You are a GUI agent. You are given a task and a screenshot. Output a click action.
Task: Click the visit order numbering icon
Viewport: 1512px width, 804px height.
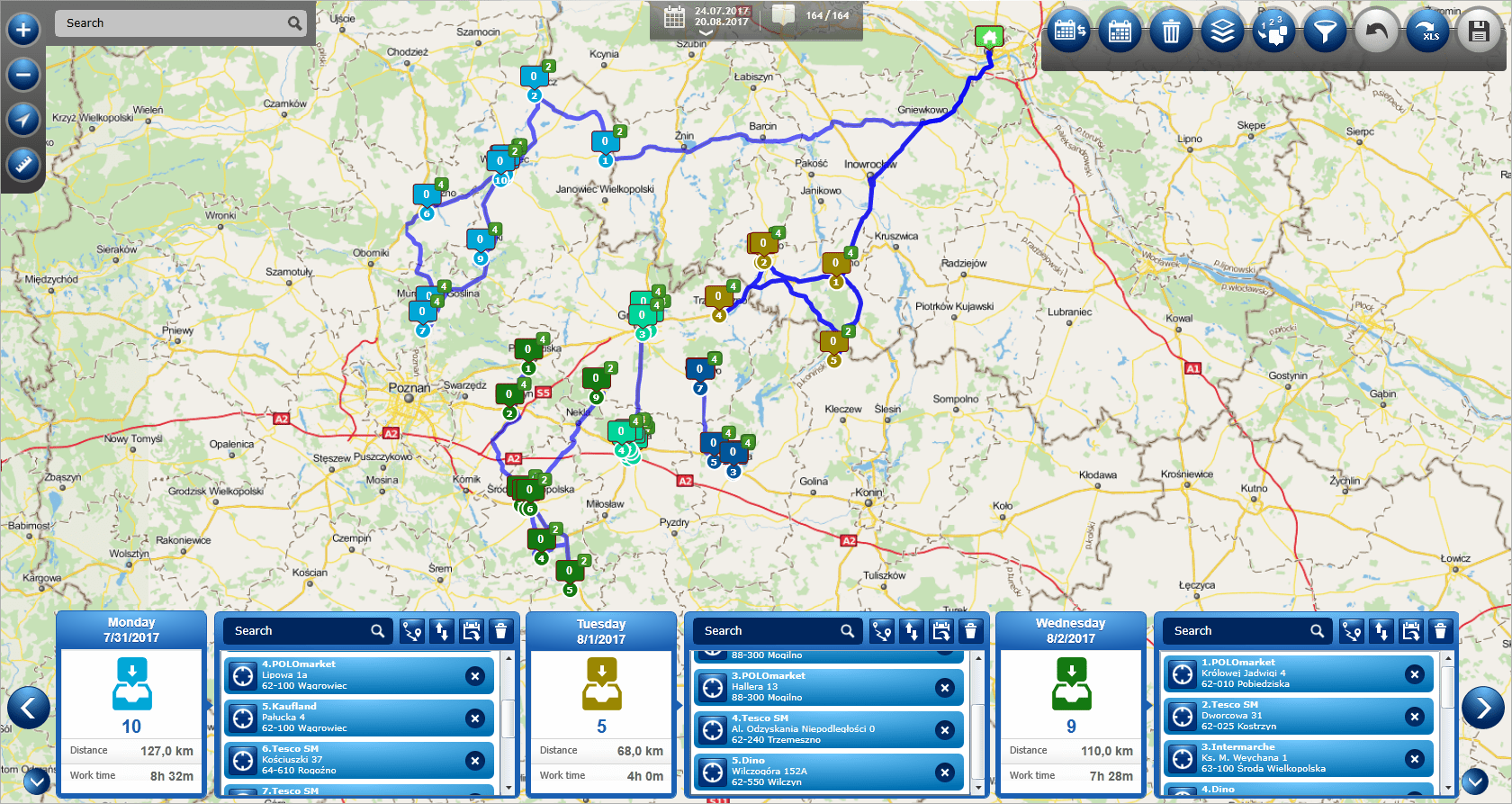(x=1273, y=33)
